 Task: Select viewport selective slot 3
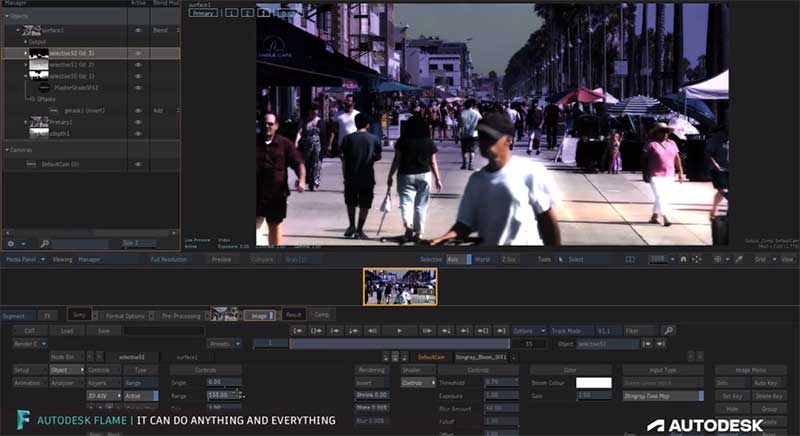point(263,13)
